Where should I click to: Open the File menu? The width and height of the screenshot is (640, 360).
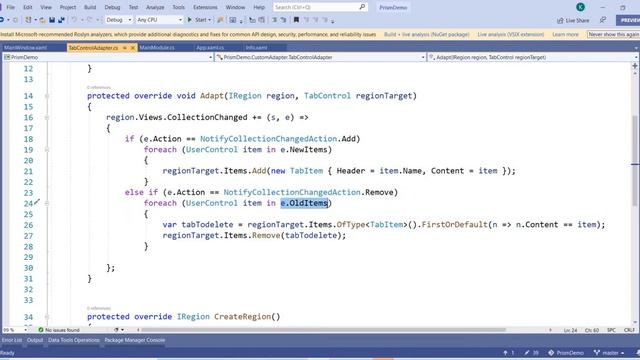click(11, 7)
